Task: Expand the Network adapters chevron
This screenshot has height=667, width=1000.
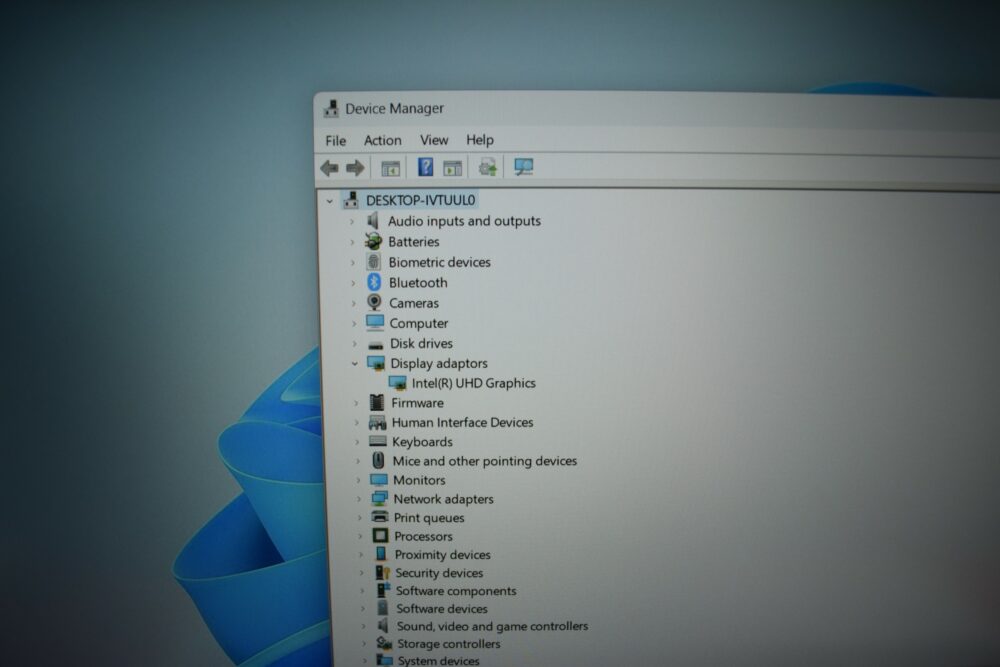Action: click(359, 499)
